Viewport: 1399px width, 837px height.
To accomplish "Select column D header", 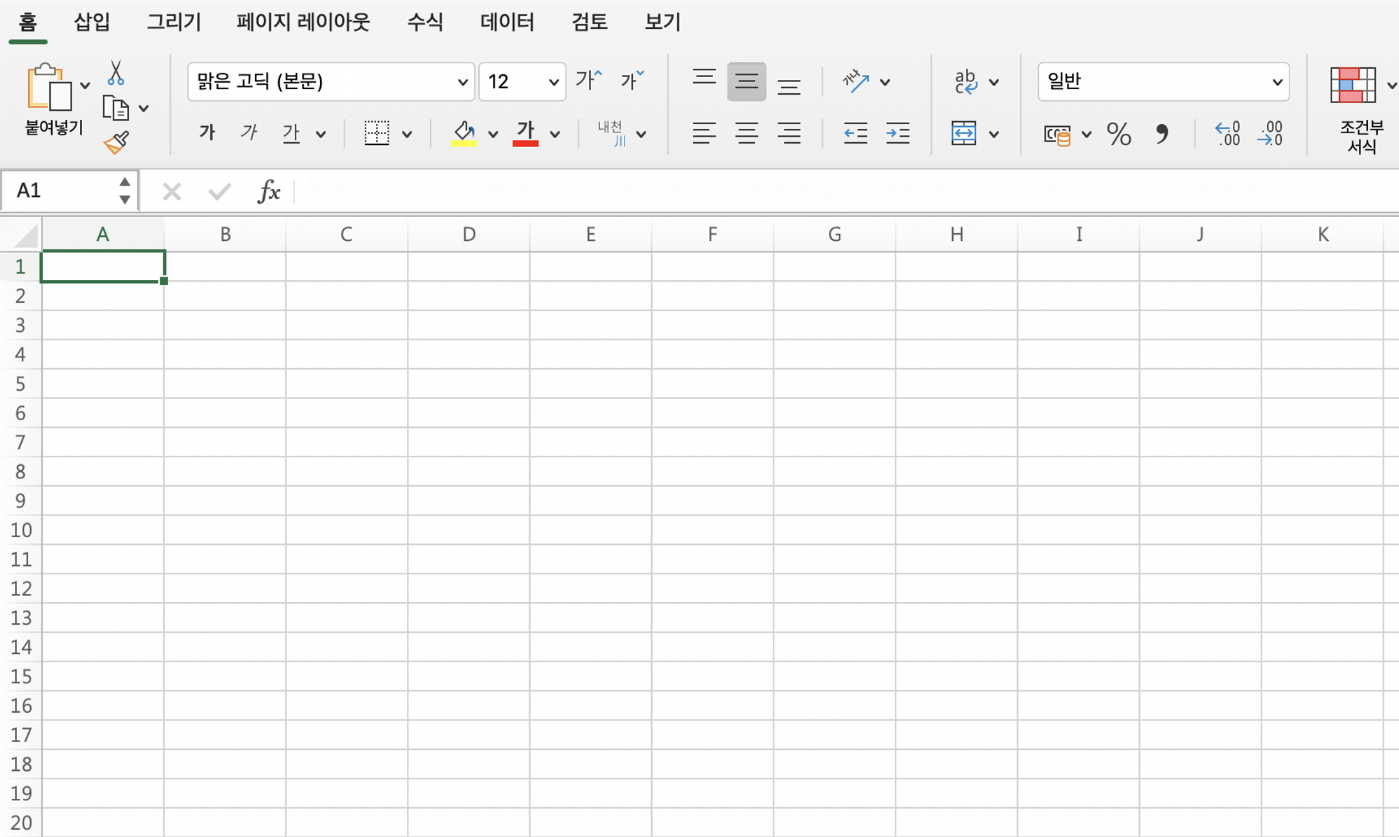I will tap(469, 235).
